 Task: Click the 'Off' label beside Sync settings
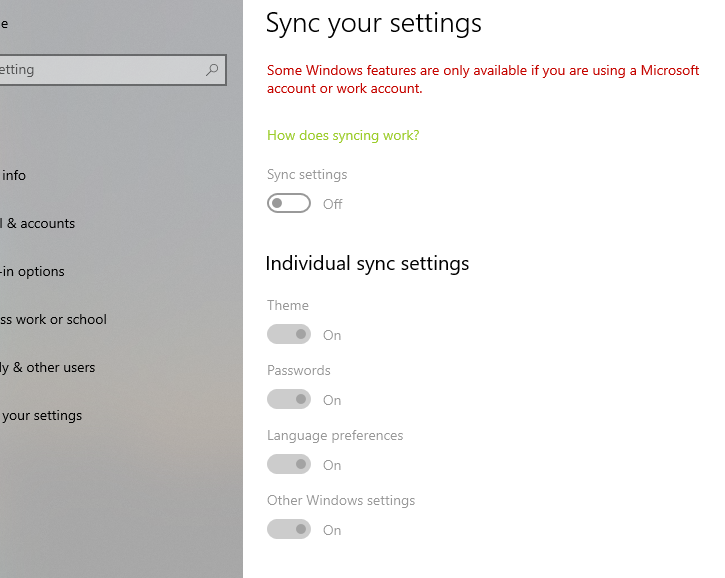point(332,204)
